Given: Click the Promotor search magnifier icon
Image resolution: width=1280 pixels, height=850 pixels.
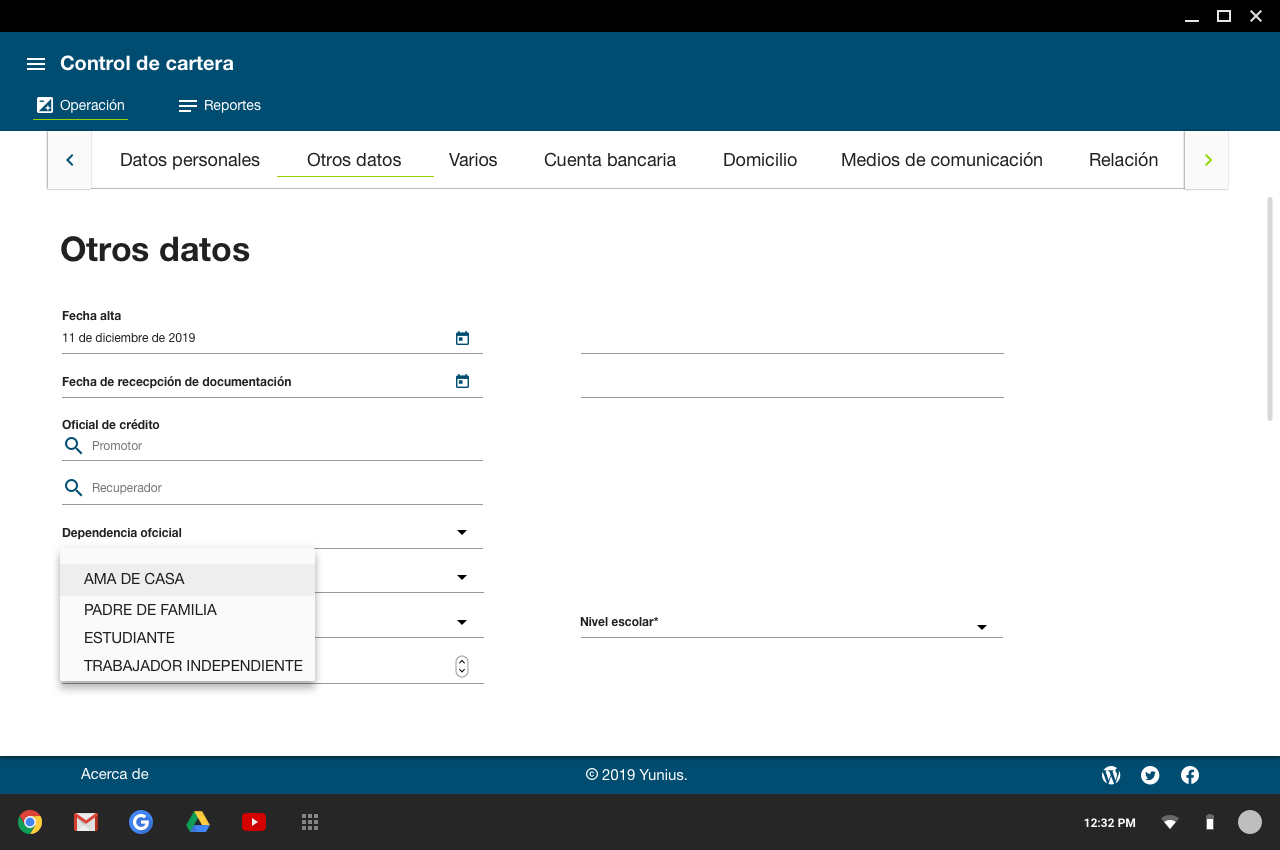Looking at the screenshot, I should tap(73, 446).
